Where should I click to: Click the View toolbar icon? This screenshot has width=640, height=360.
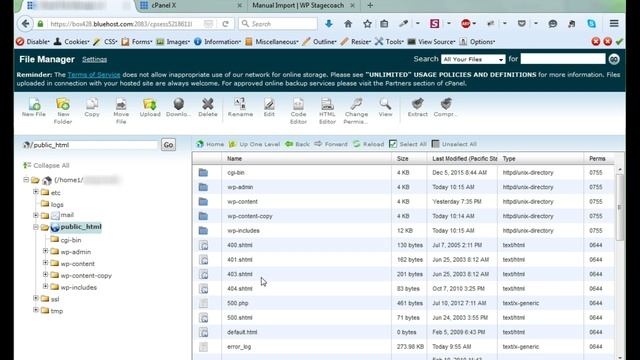point(385,108)
